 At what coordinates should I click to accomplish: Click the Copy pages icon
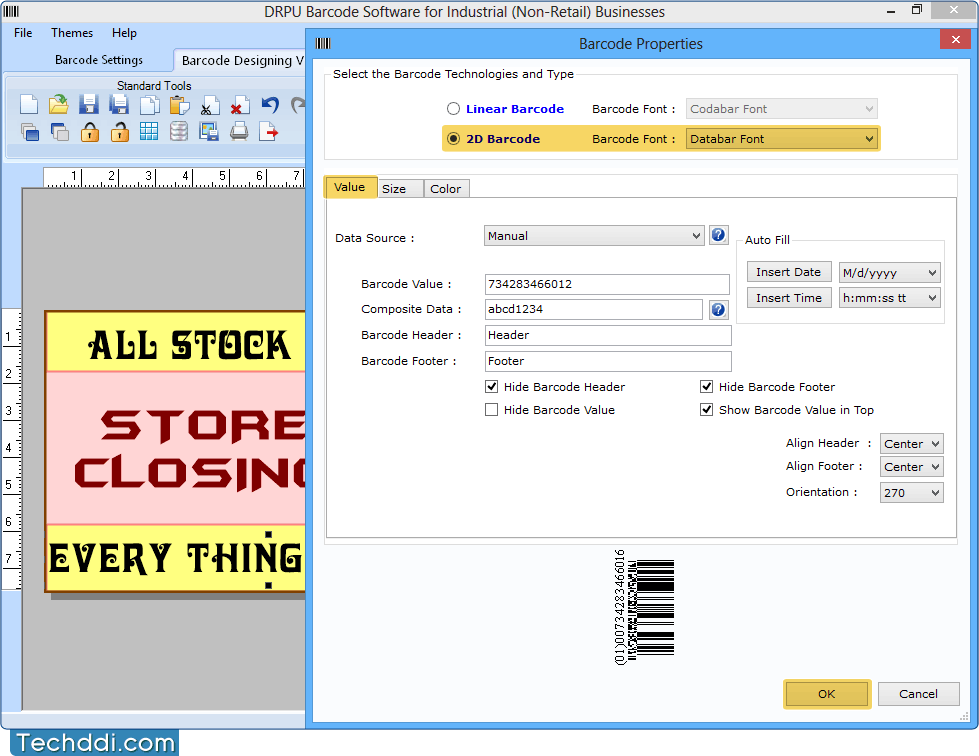click(149, 104)
